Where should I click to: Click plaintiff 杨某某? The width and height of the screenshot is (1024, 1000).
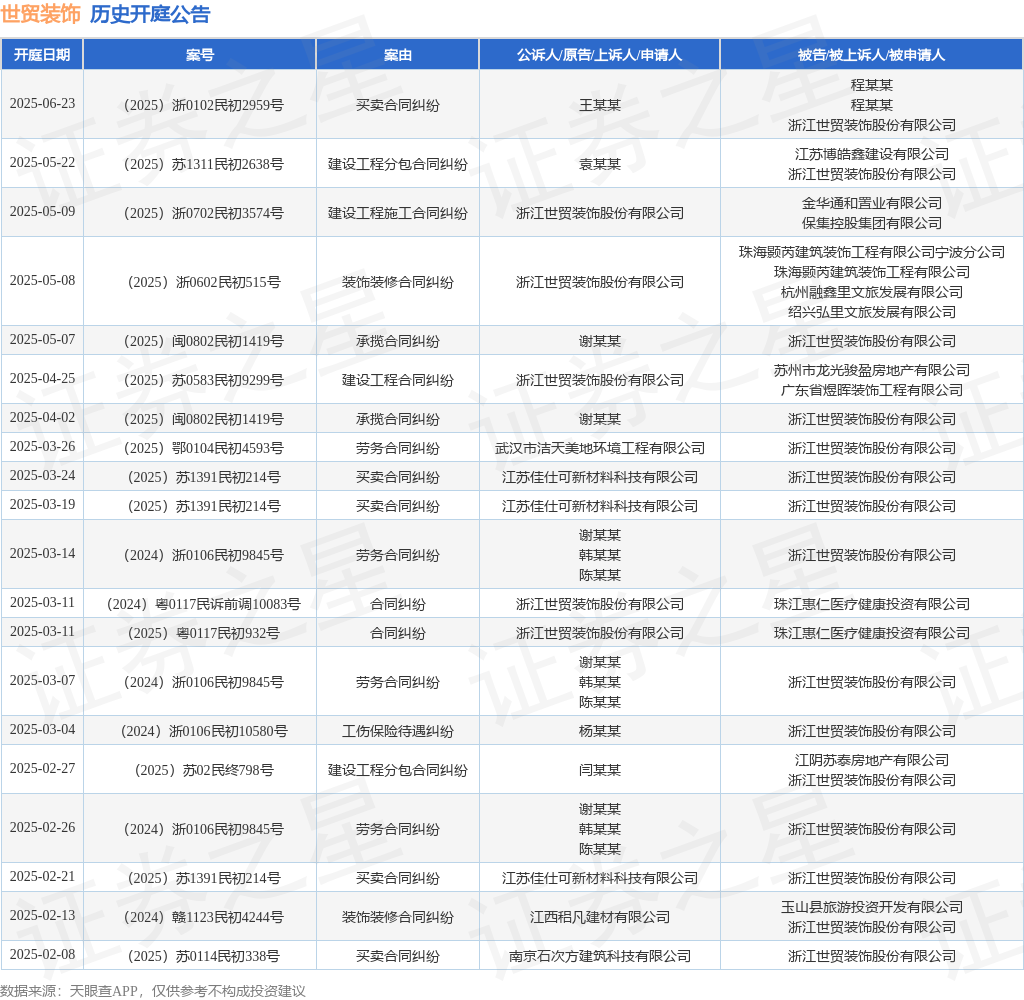(600, 731)
